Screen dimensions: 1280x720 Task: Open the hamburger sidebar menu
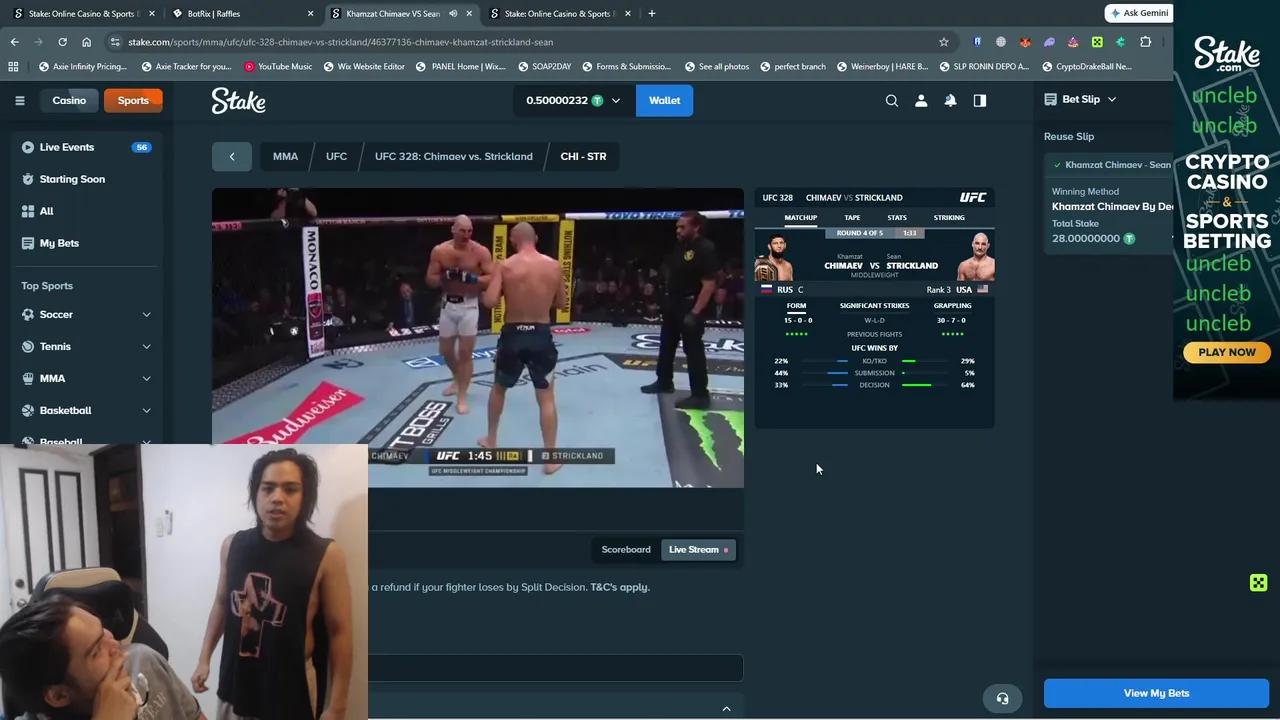pyautogui.click(x=20, y=100)
